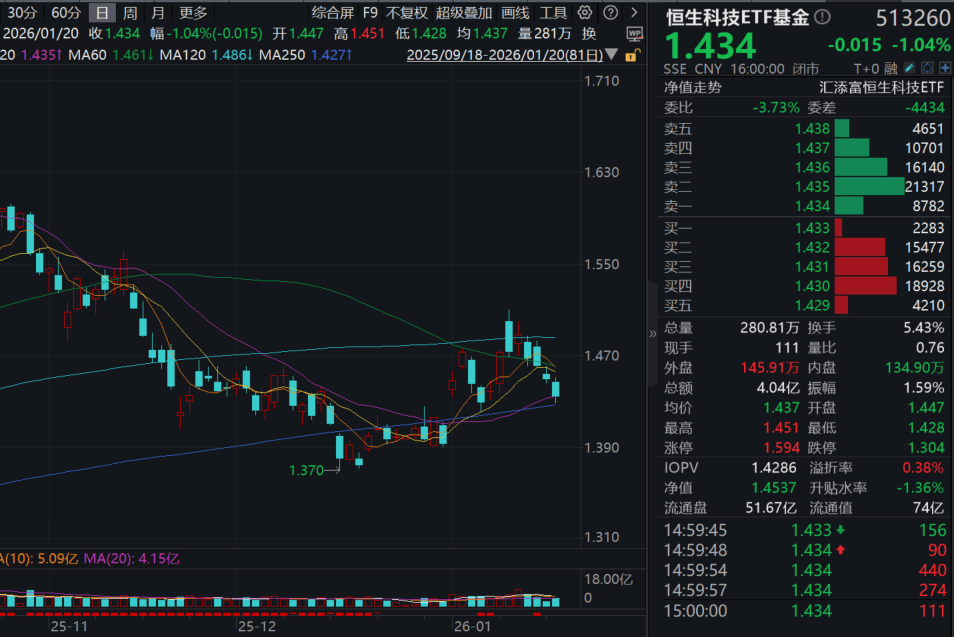
Task: Expand the toolbar with right arrow chevron
Action: point(634,13)
